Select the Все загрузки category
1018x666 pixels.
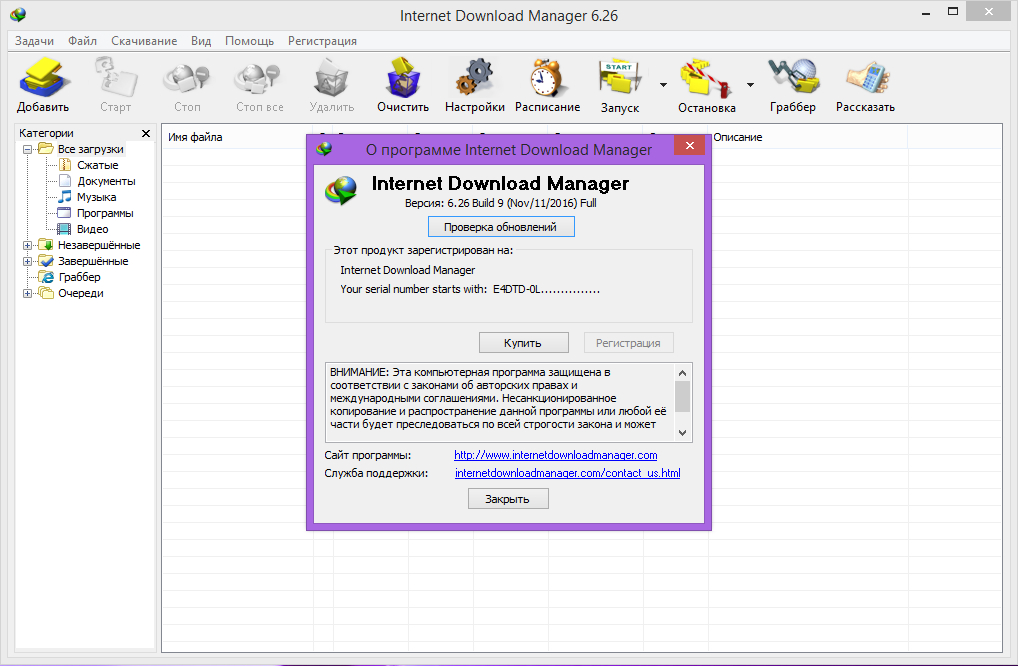click(x=90, y=149)
